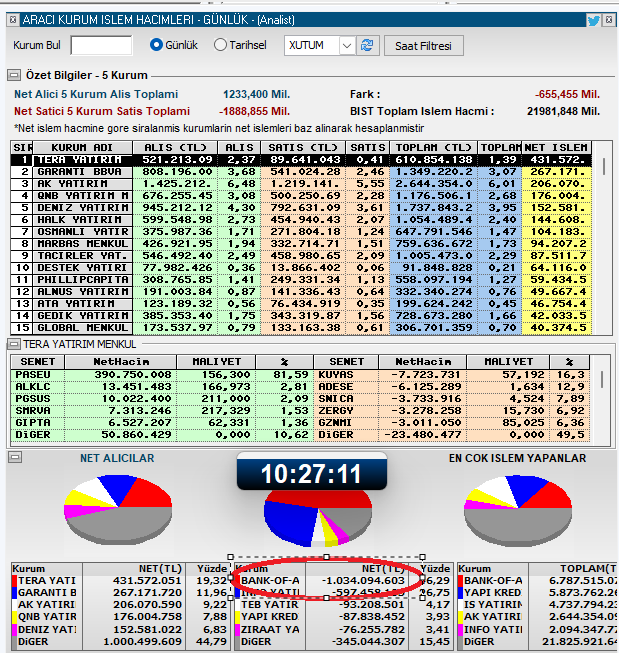This screenshot has height=653, width=619.
Task: Select the ATA YATIRIM row
Action: (301, 304)
